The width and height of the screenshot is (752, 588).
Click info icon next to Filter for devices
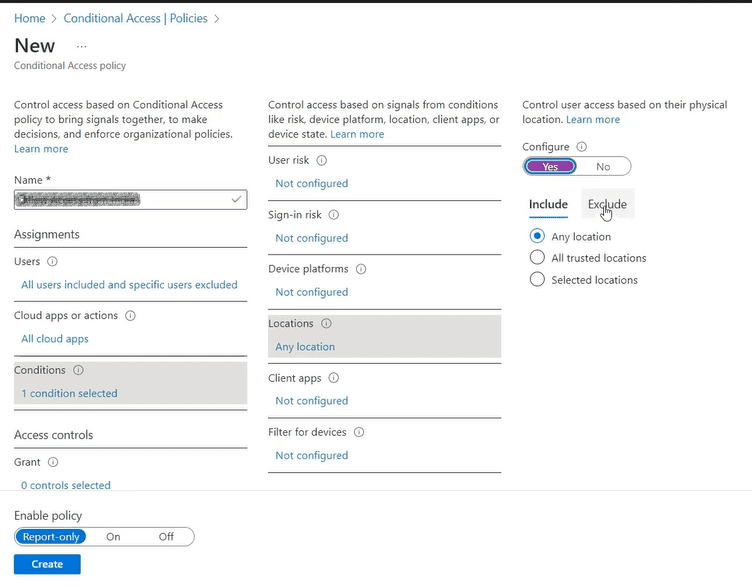pyautogui.click(x=359, y=433)
